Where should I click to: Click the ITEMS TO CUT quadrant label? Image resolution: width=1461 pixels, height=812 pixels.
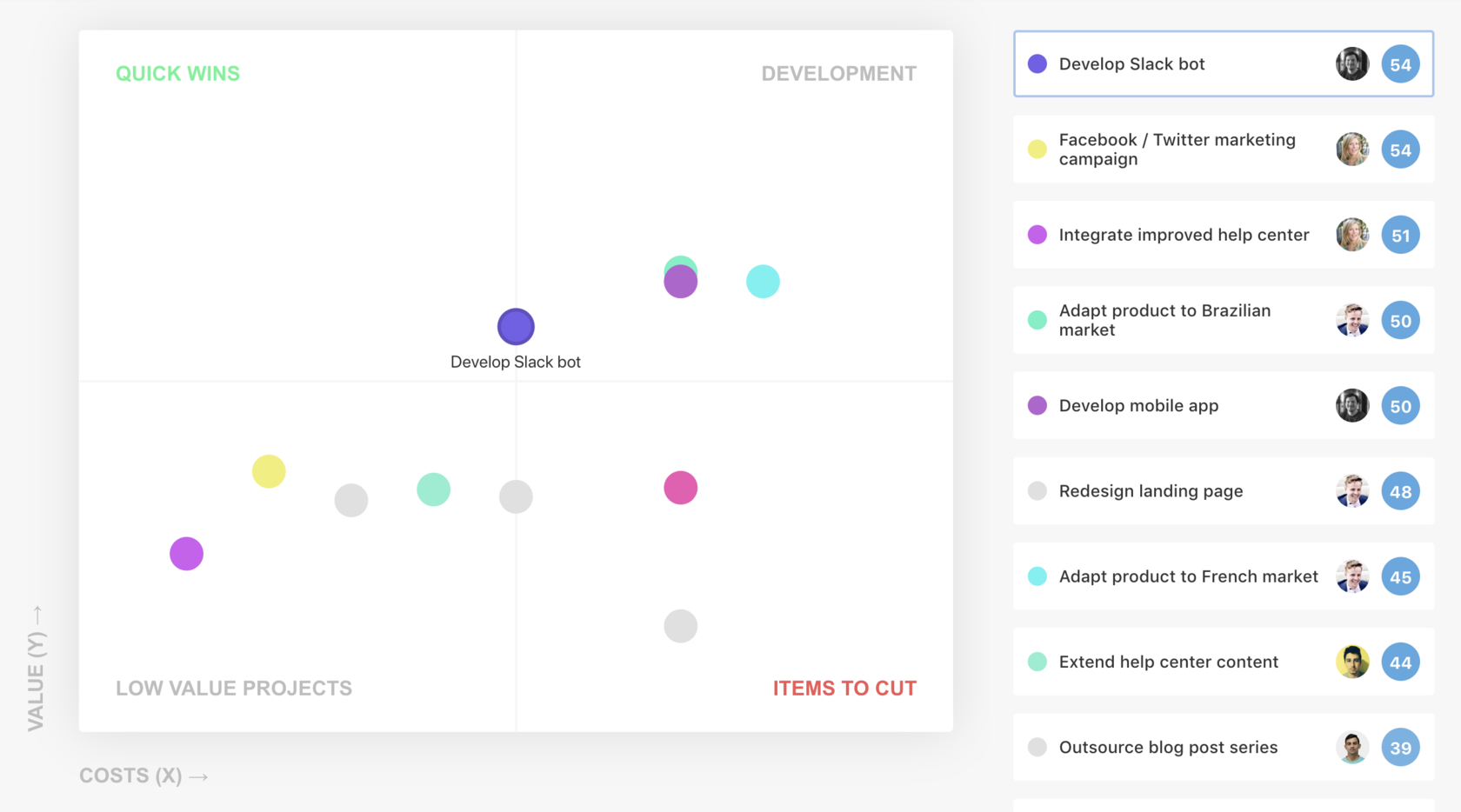click(844, 688)
